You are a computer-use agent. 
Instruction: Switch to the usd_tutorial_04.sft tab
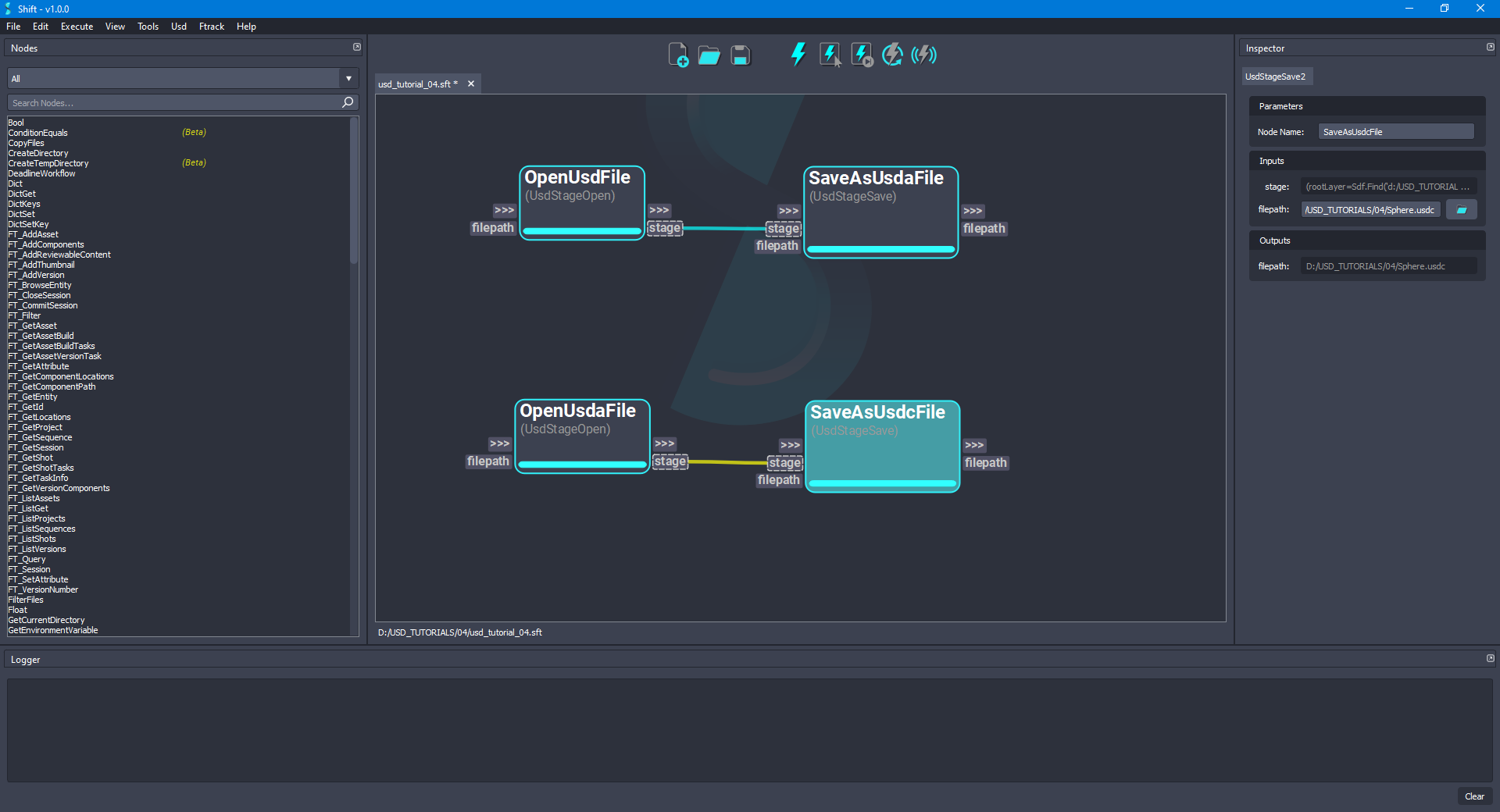pyautogui.click(x=416, y=84)
